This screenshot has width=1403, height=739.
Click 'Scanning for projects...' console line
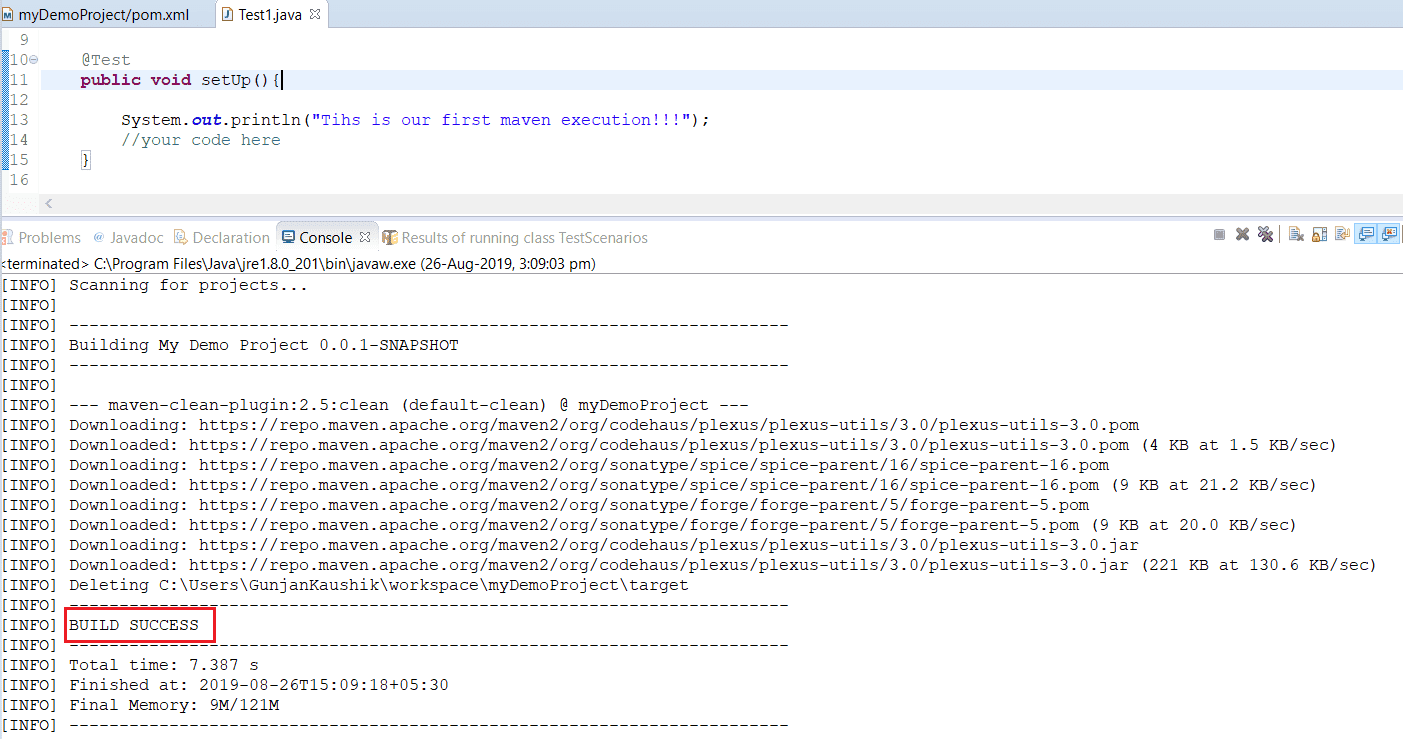point(188,285)
